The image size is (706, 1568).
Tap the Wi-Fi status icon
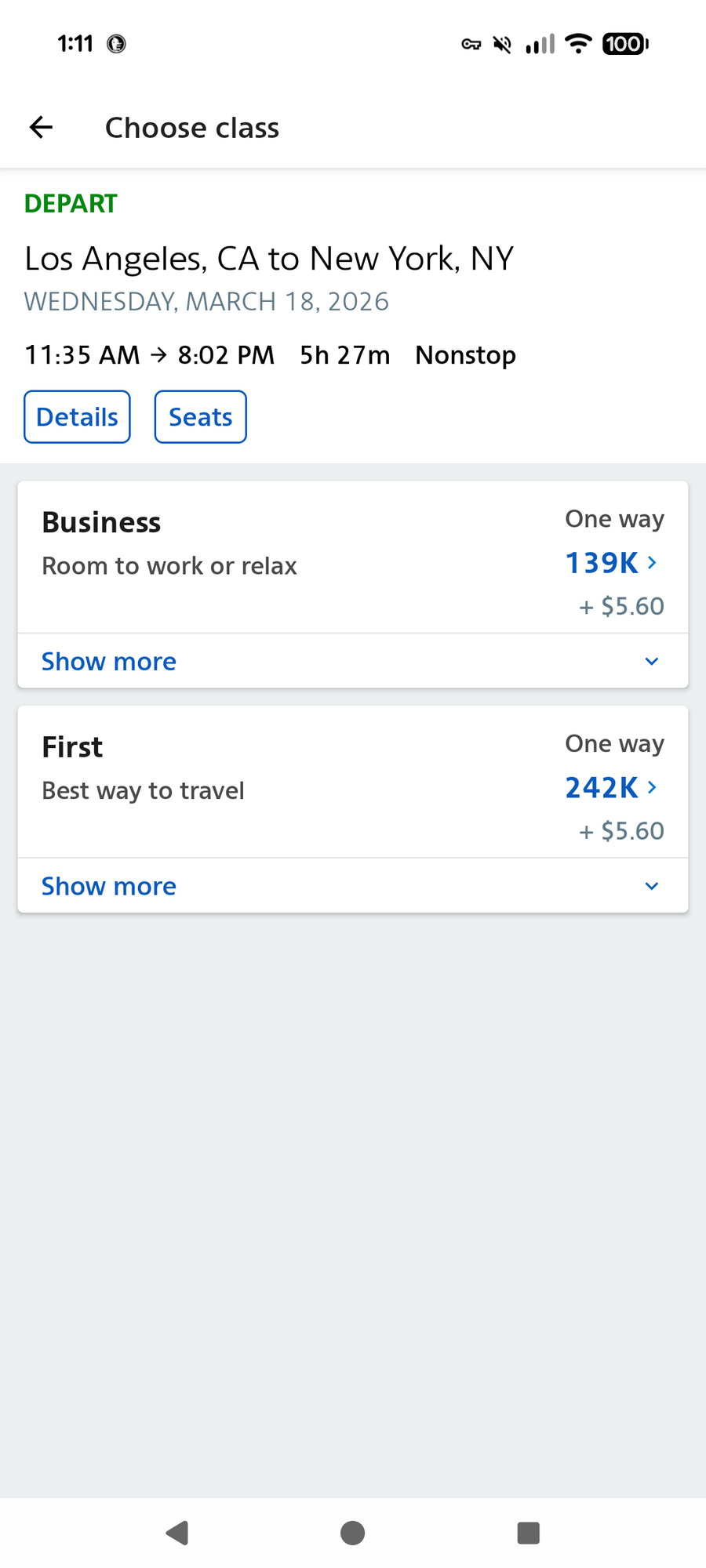tap(578, 44)
